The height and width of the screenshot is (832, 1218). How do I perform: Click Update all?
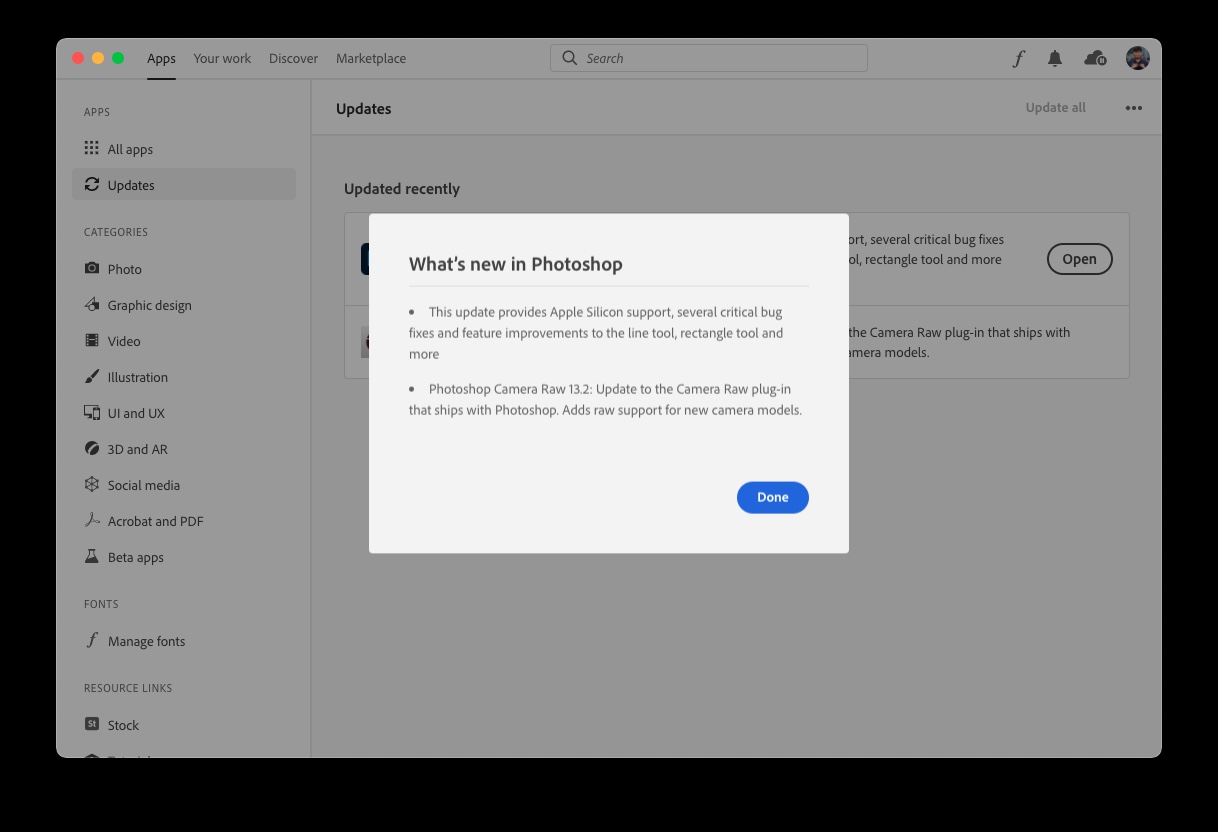(1055, 108)
